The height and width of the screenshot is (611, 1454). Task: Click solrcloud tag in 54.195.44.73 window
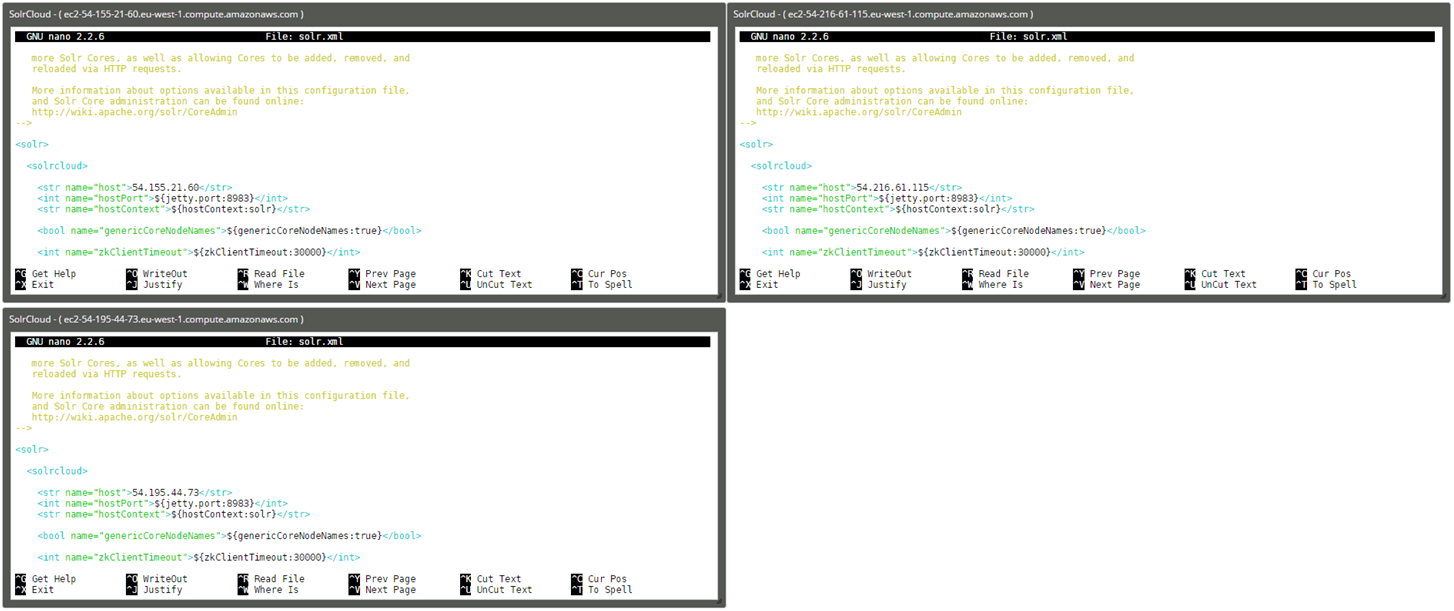point(57,470)
